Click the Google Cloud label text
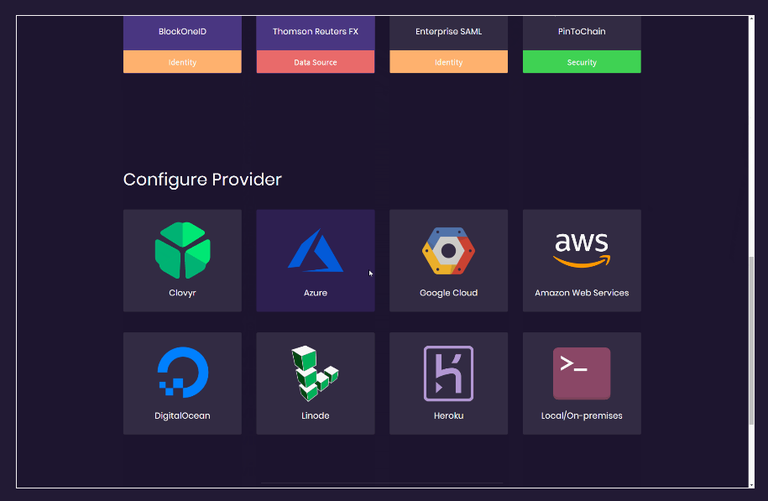The width and height of the screenshot is (768, 501). coord(449,293)
